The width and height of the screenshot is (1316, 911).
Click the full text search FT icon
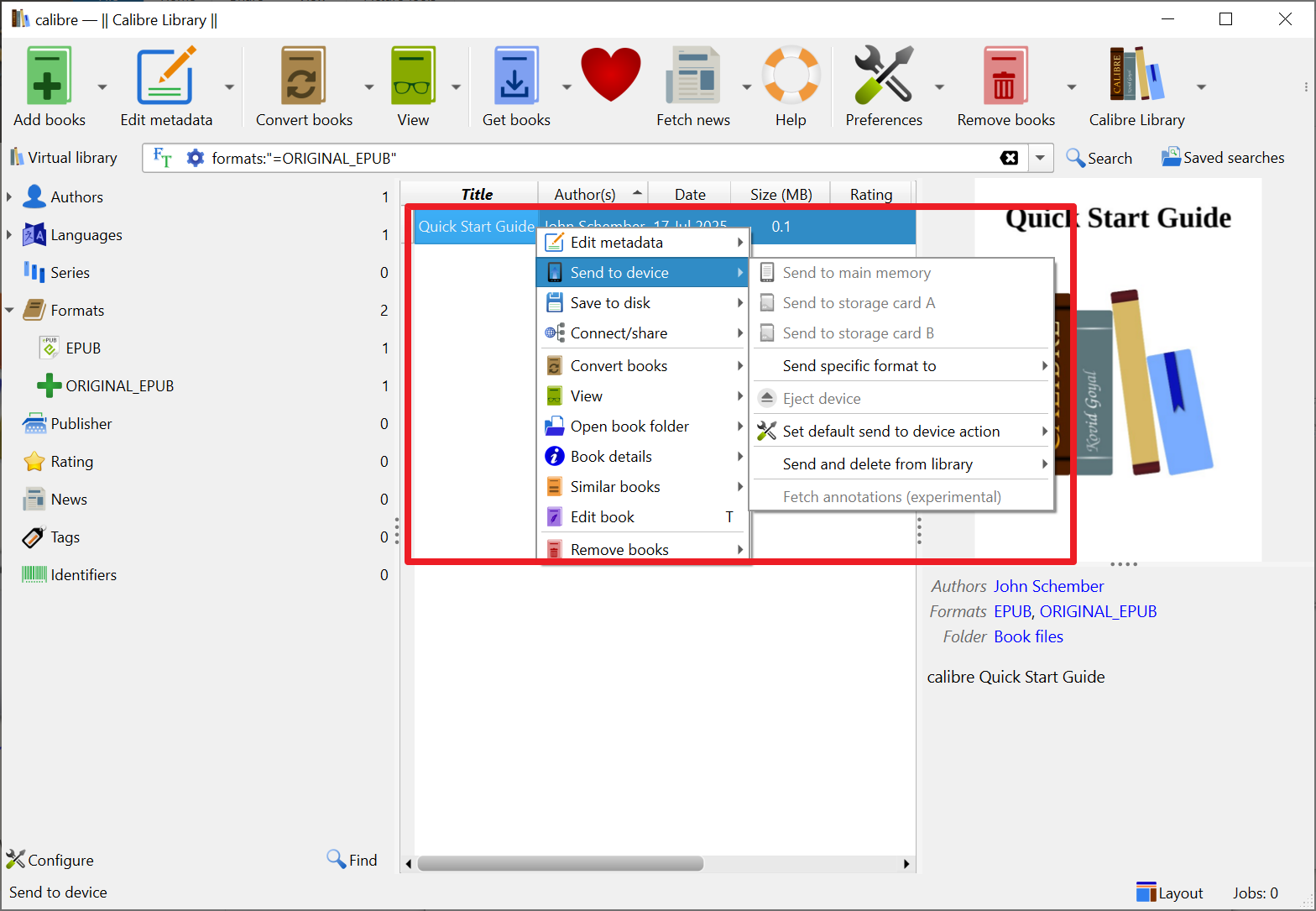click(163, 157)
